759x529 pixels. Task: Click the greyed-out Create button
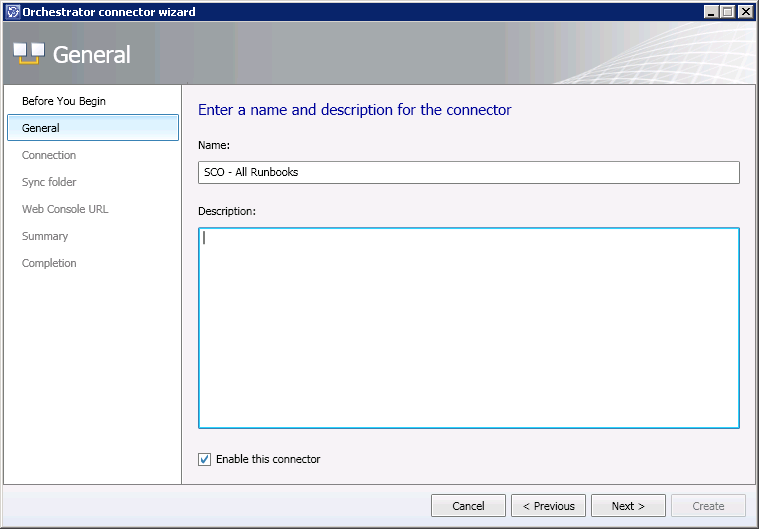click(708, 506)
